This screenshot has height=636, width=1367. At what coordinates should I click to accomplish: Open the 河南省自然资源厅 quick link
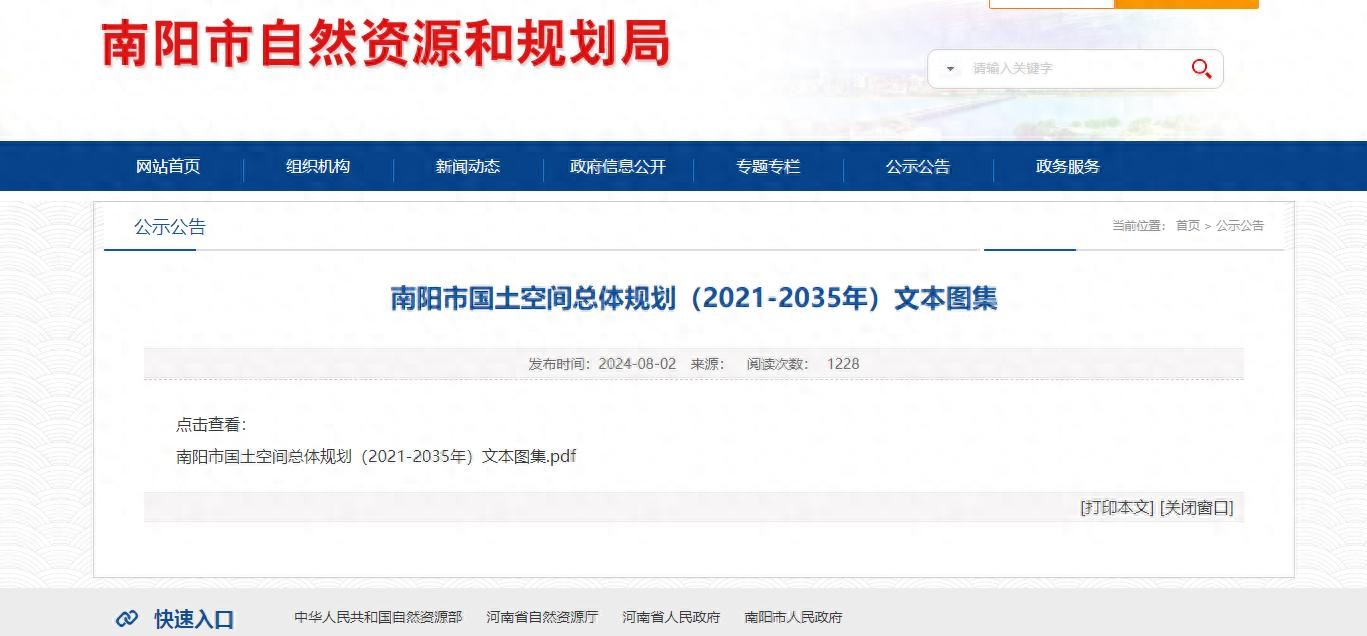[x=542, y=617]
